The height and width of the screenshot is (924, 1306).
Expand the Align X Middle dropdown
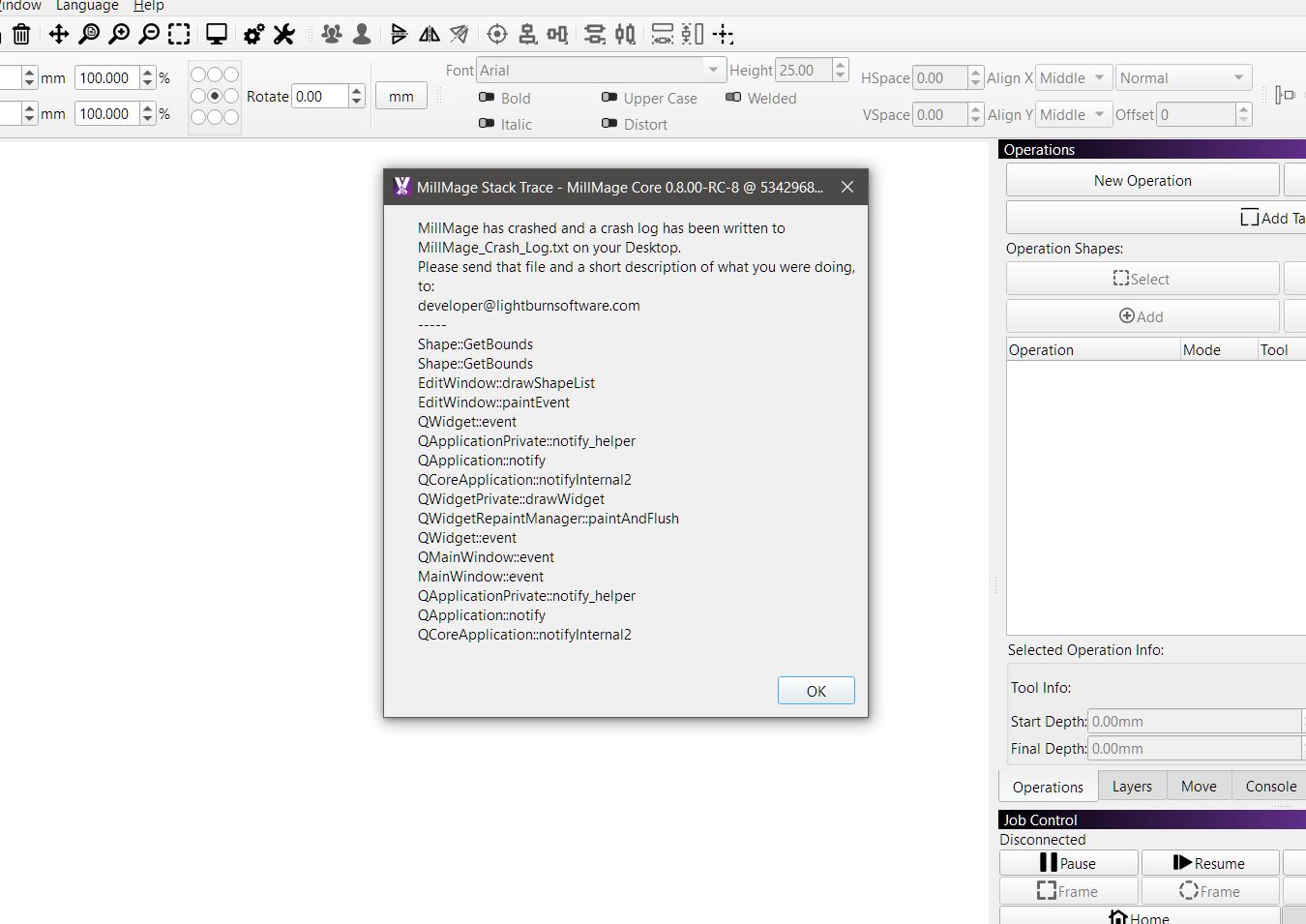coord(1072,77)
